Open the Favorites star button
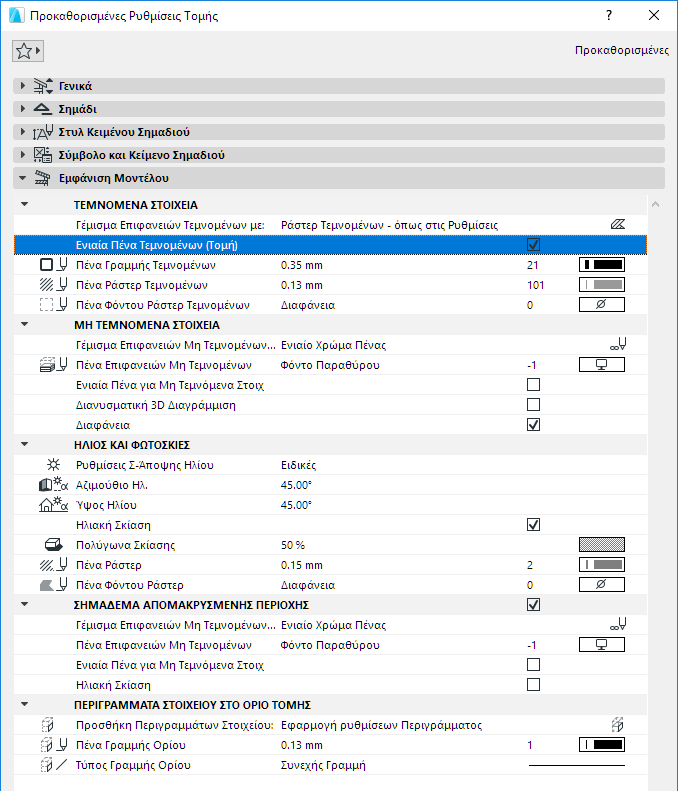The width and height of the screenshot is (678, 791). click(28, 51)
